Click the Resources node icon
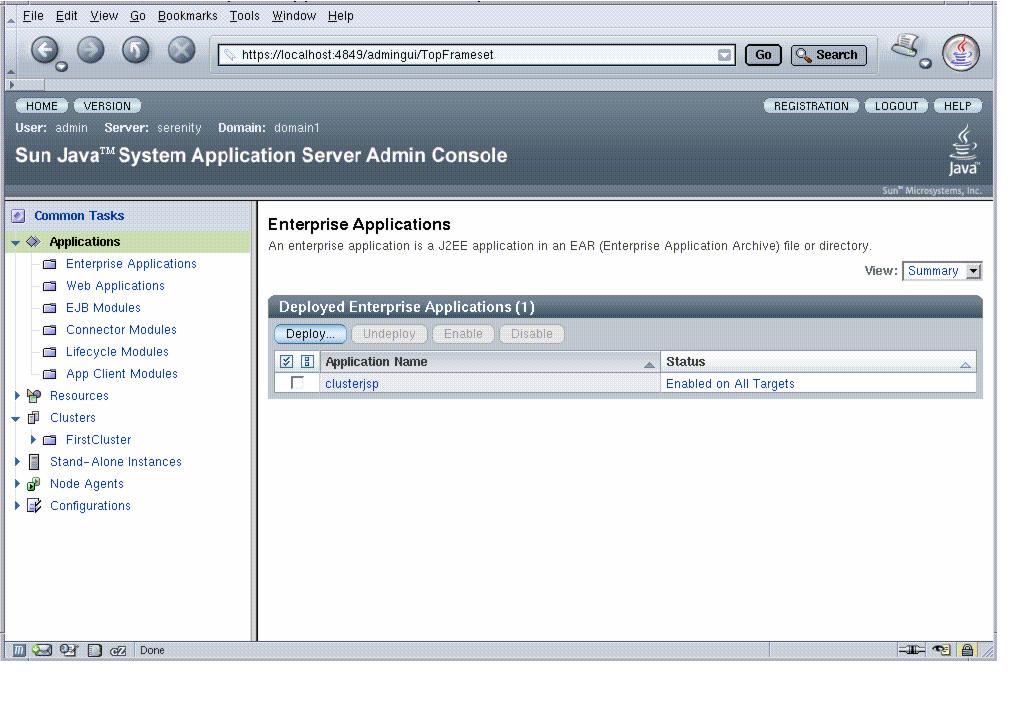The width and height of the screenshot is (1017, 706). tap(34, 396)
